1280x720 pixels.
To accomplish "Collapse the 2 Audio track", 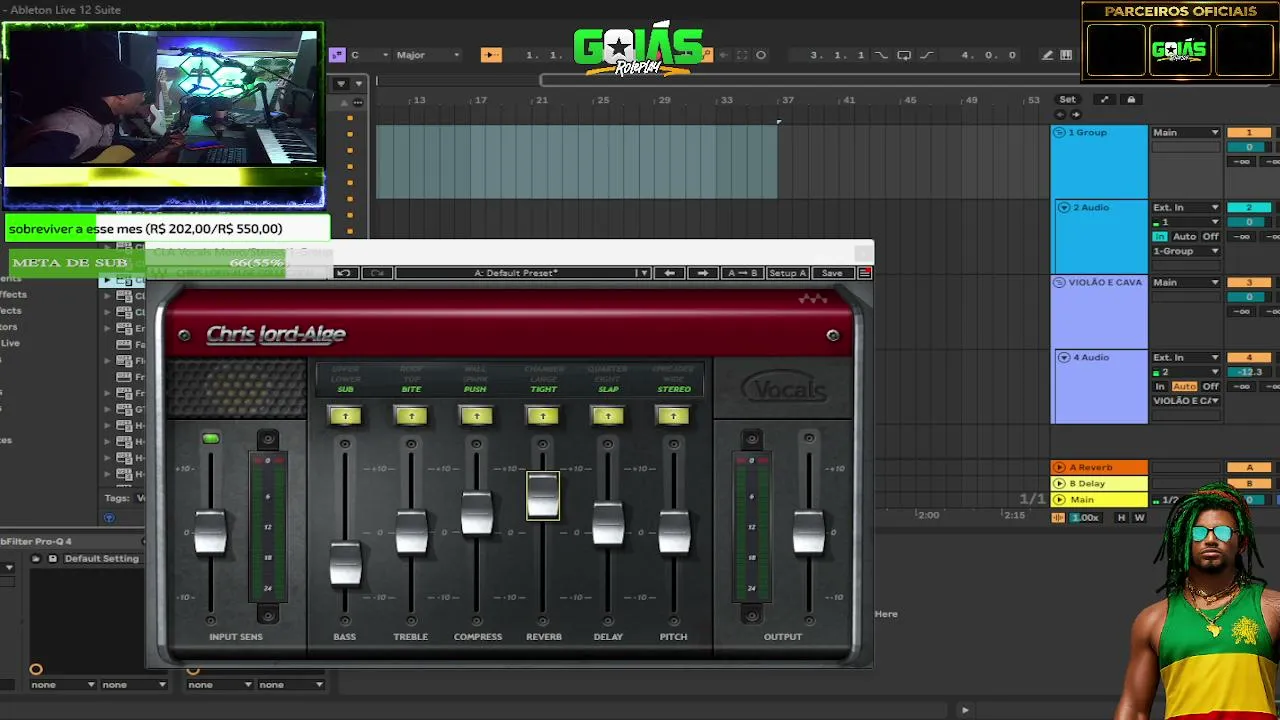I will pyautogui.click(x=1064, y=207).
